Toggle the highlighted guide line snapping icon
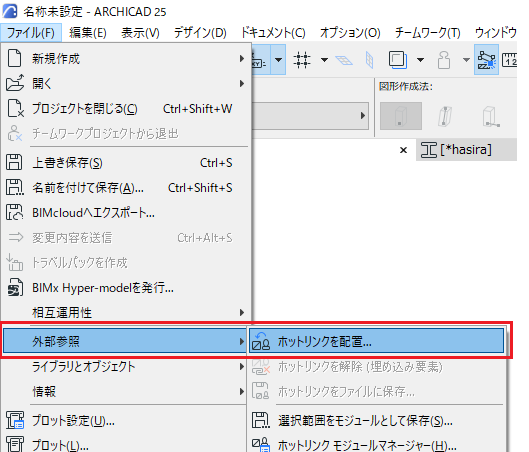 [486, 60]
